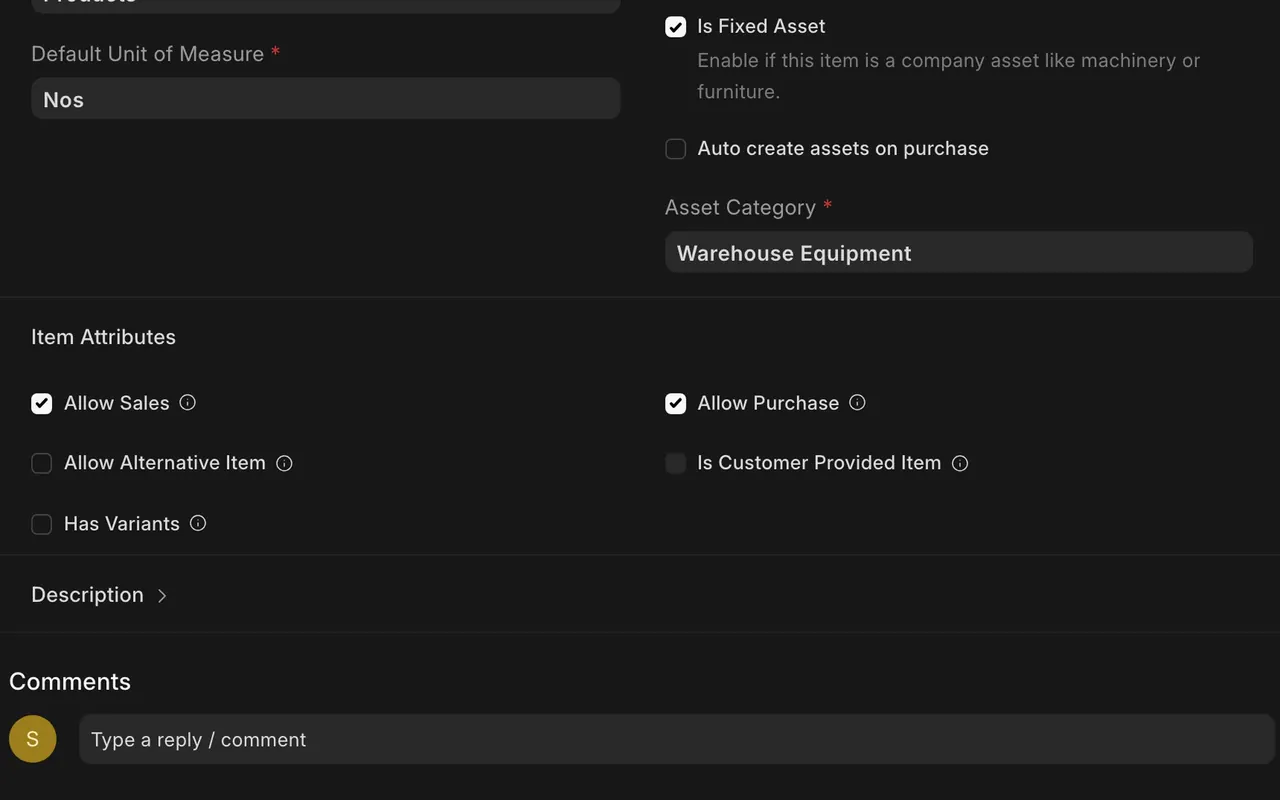The image size is (1280, 800).
Task: Uncheck the Allow Sales checkbox
Action: coord(42,404)
